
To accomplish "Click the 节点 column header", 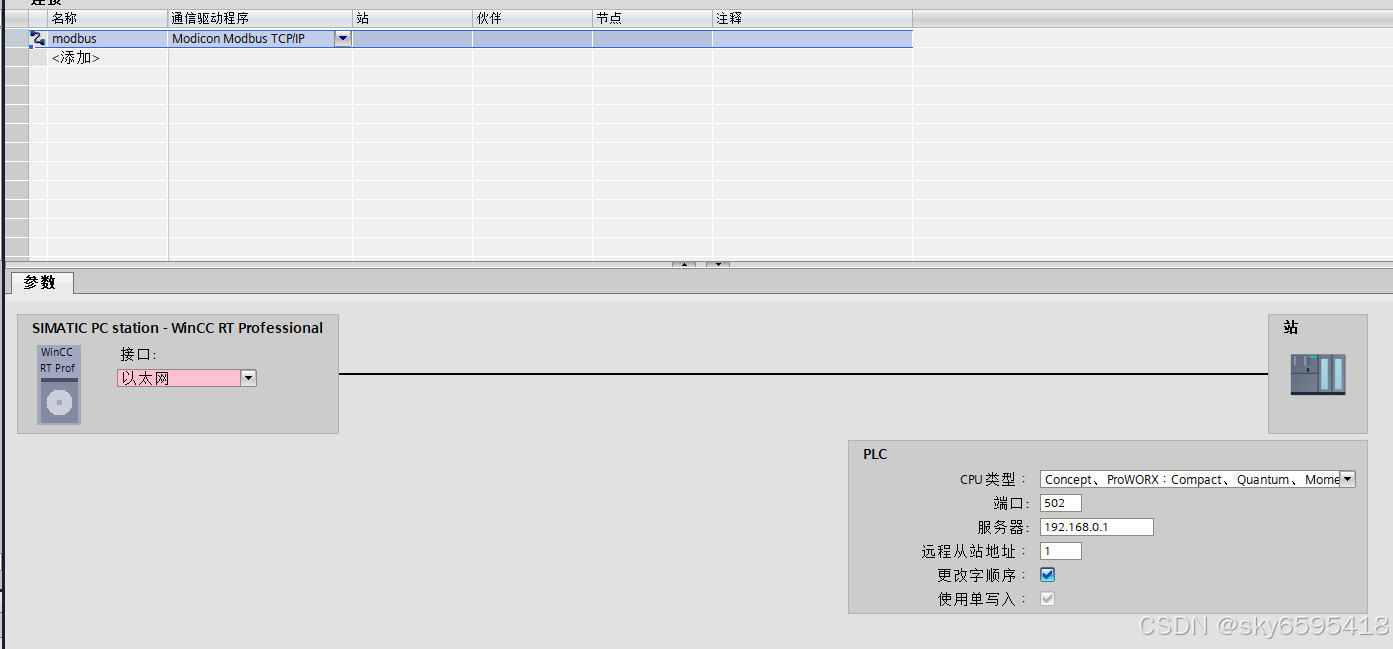I will [652, 19].
